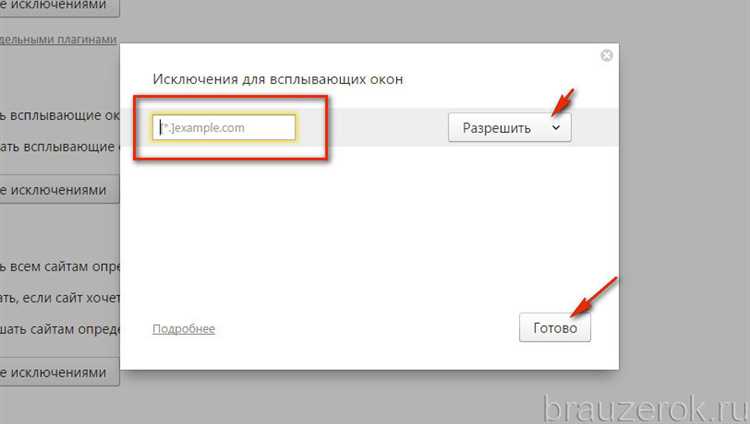Click the Готово button
750x424 pixels.
pos(555,328)
